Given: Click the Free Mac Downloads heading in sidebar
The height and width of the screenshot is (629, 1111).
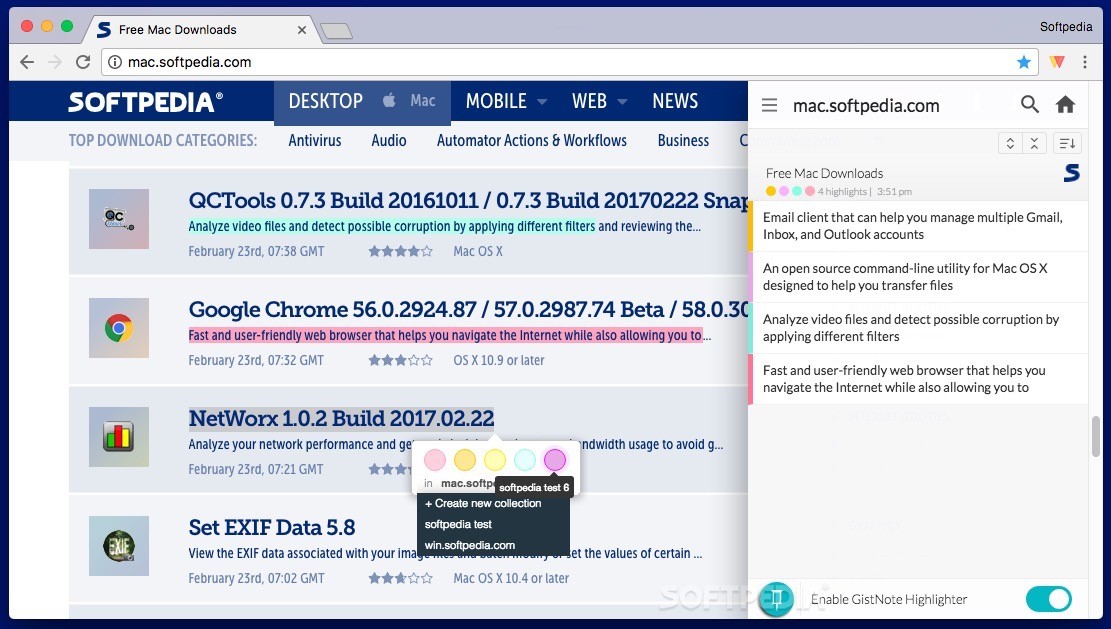Looking at the screenshot, I should click(x=824, y=173).
